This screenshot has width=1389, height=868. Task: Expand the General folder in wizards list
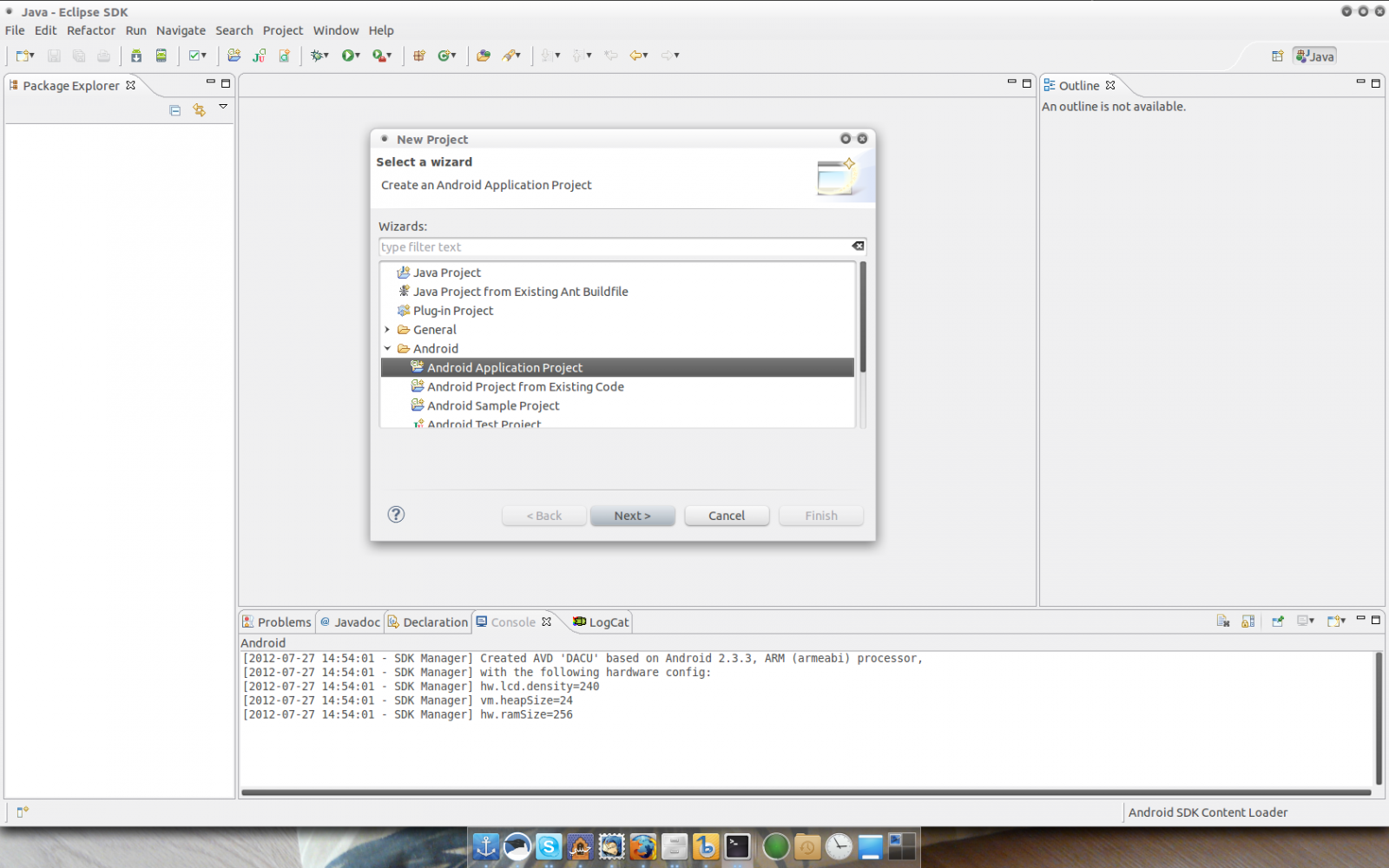coord(388,330)
